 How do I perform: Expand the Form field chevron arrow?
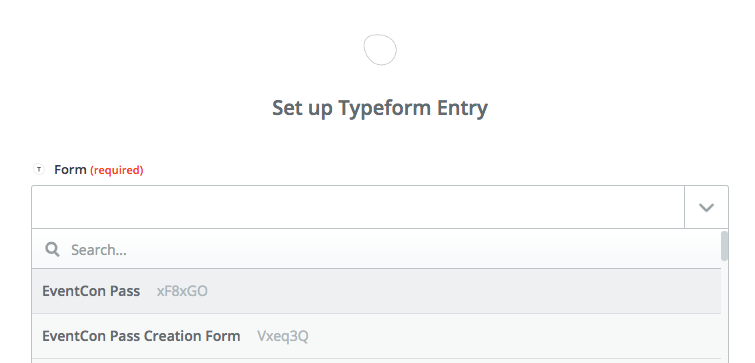pyautogui.click(x=706, y=207)
